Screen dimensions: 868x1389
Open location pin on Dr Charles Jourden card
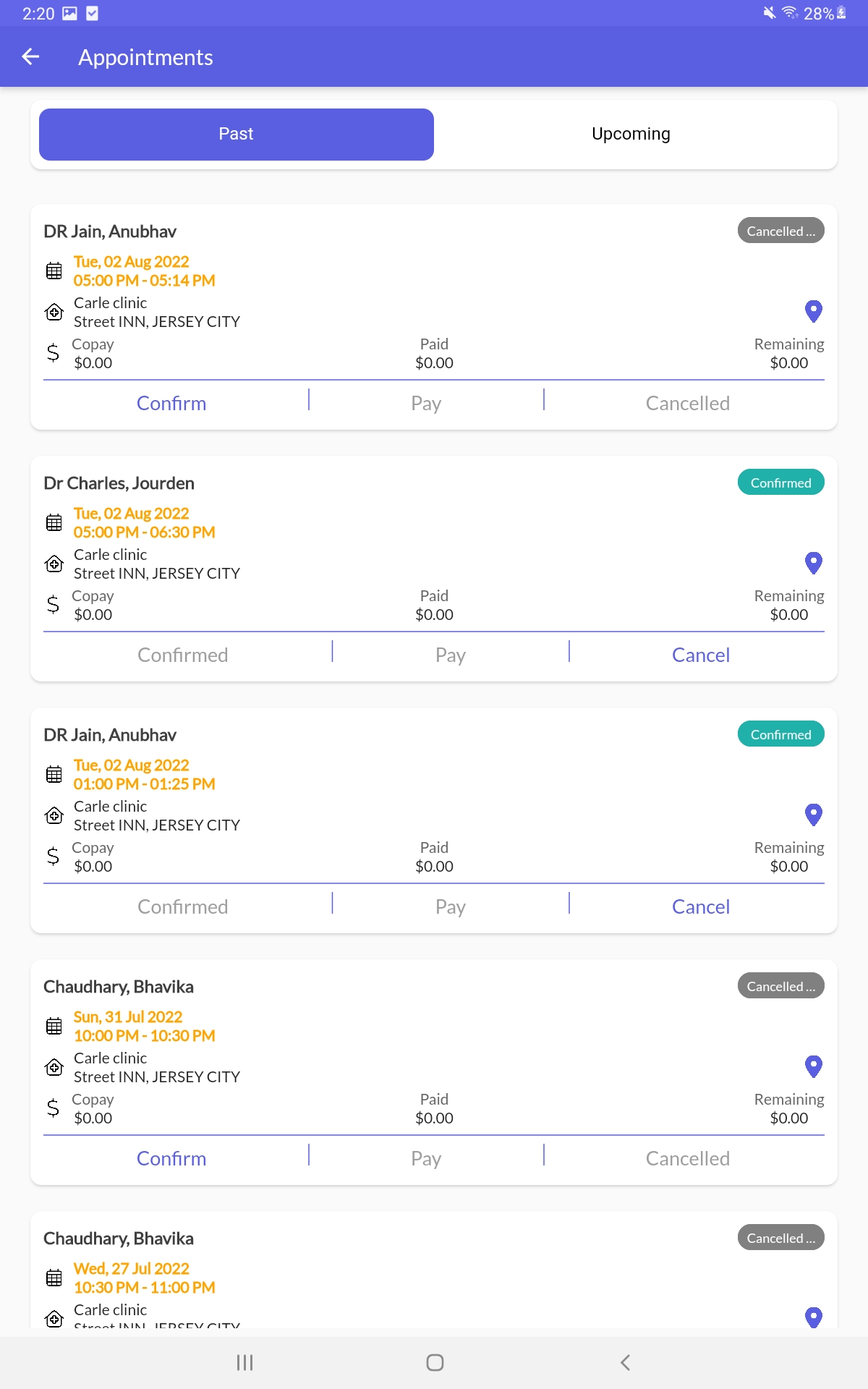click(x=814, y=563)
